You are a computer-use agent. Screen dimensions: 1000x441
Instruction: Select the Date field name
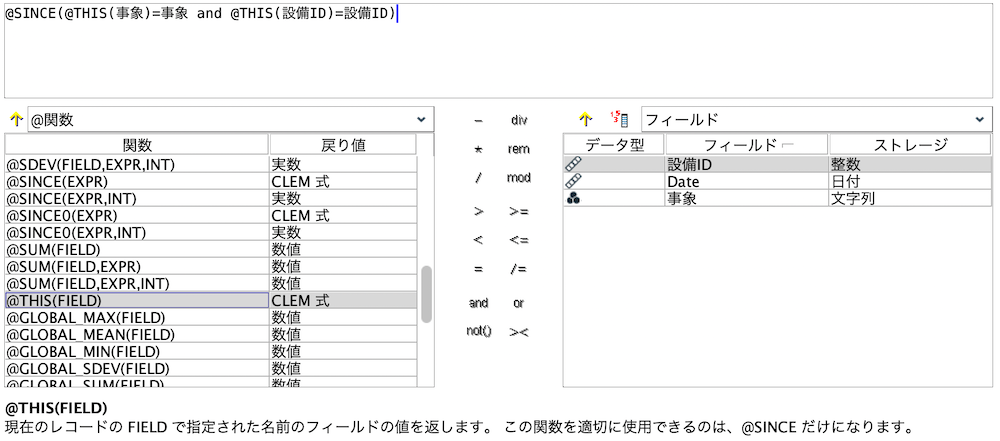747,181
